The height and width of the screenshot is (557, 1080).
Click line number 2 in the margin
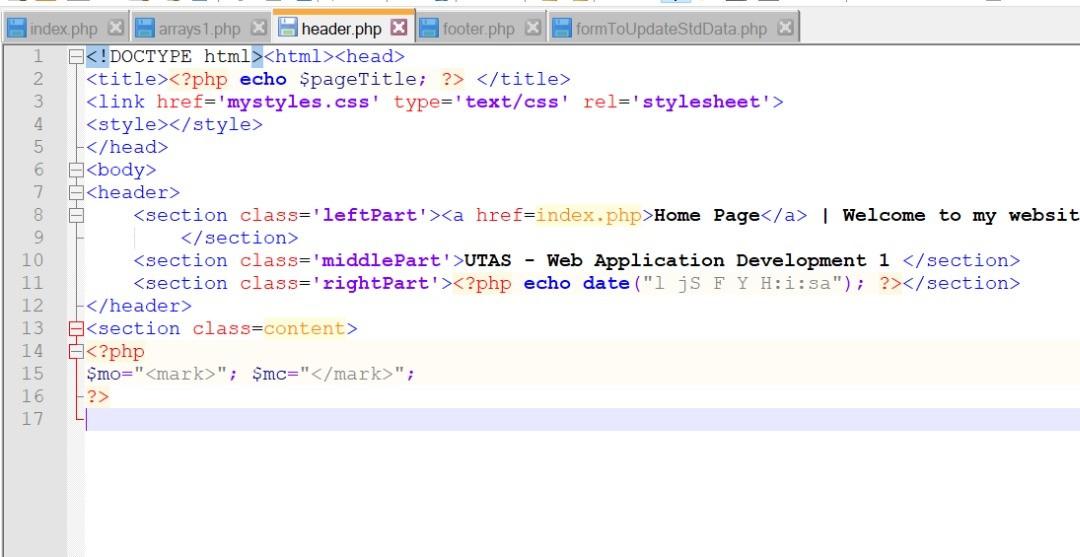coord(39,79)
